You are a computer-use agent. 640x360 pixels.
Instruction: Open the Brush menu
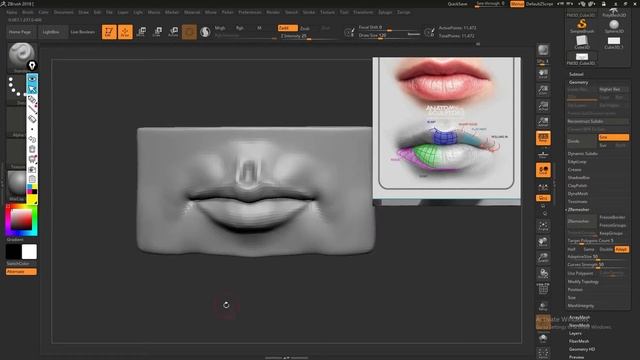pyautogui.click(x=28, y=12)
